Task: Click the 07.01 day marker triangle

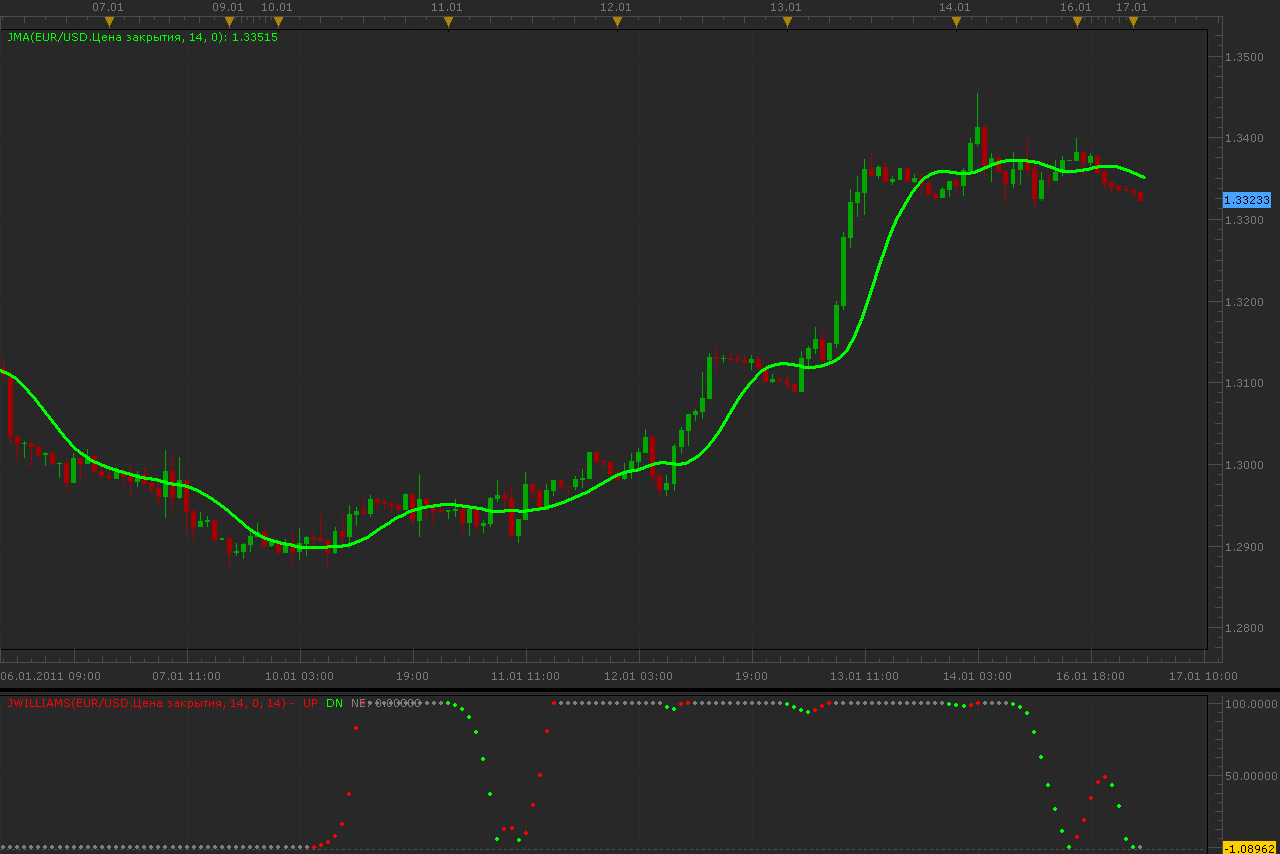Action: 109,22
